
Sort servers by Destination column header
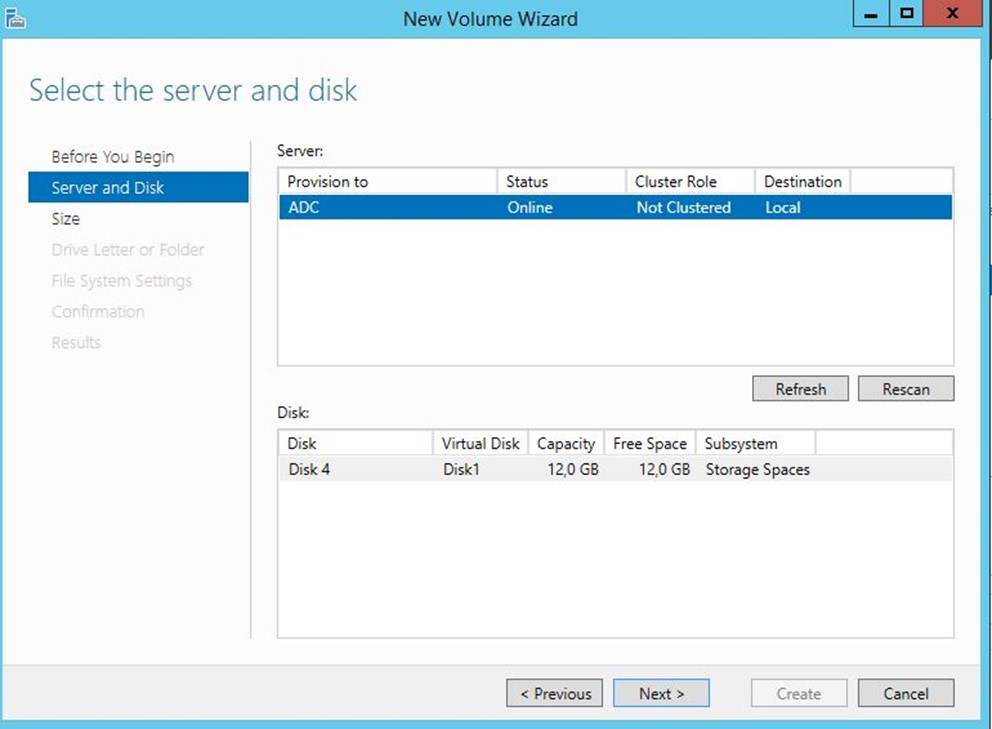click(x=803, y=182)
